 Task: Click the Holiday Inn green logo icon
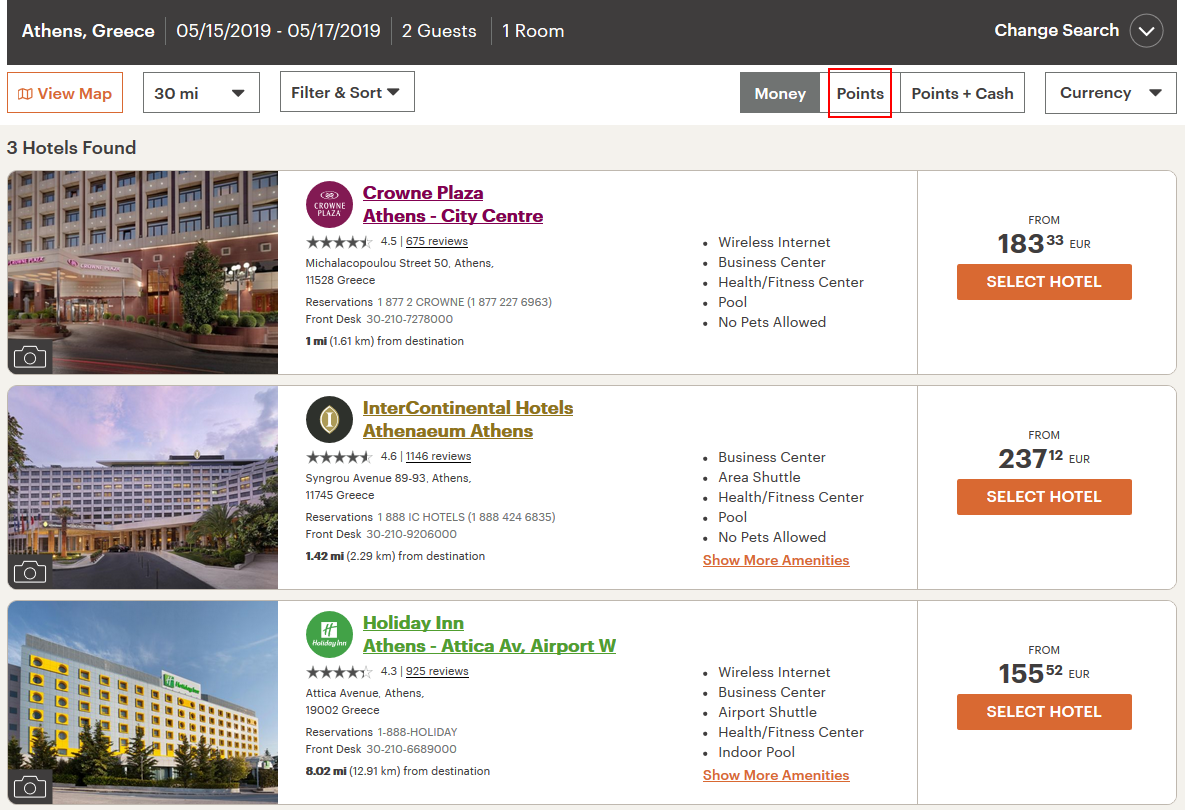pyautogui.click(x=329, y=635)
